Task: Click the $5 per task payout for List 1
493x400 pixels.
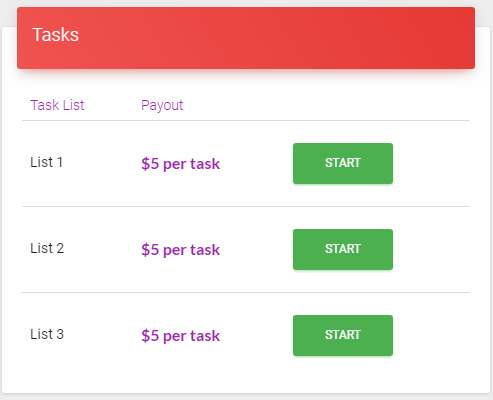Action: click(x=180, y=164)
